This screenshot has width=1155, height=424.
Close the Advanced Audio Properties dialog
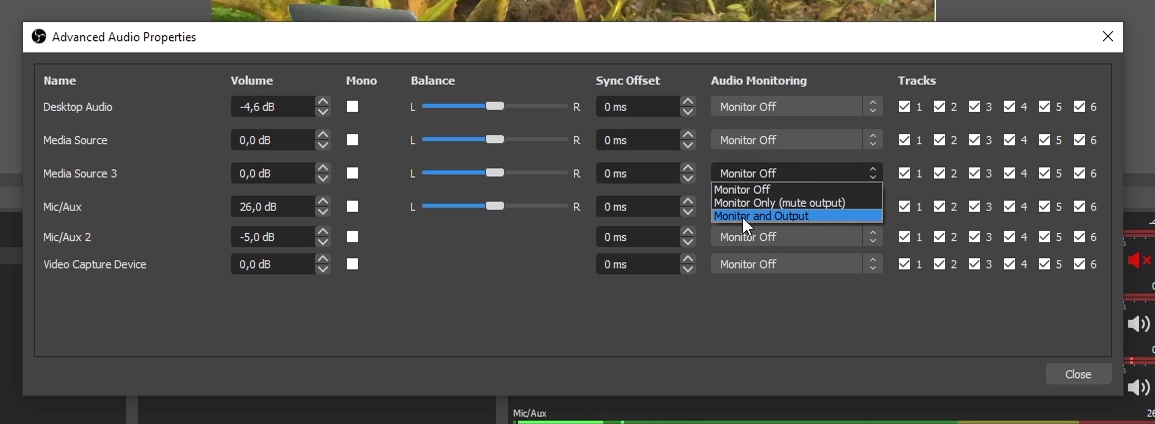click(x=1107, y=37)
